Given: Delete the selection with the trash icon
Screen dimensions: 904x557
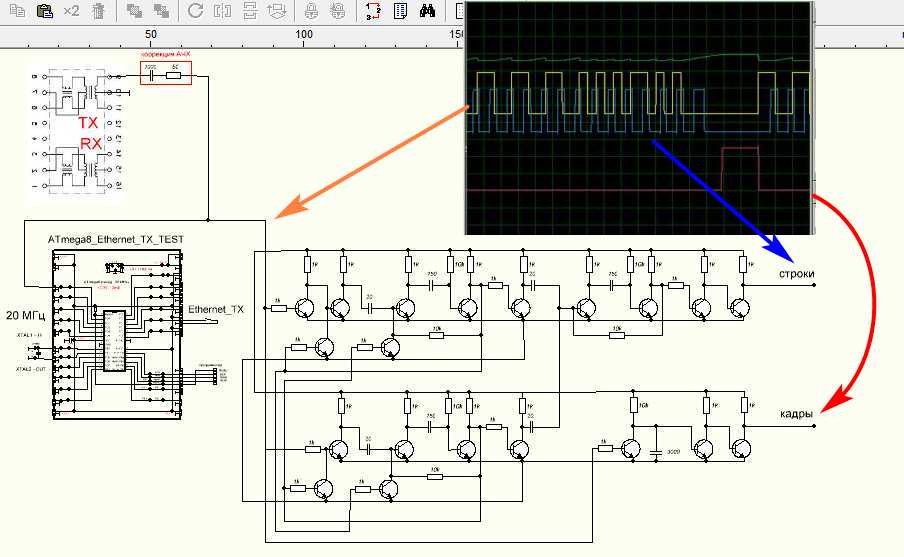Looking at the screenshot, I should [97, 12].
